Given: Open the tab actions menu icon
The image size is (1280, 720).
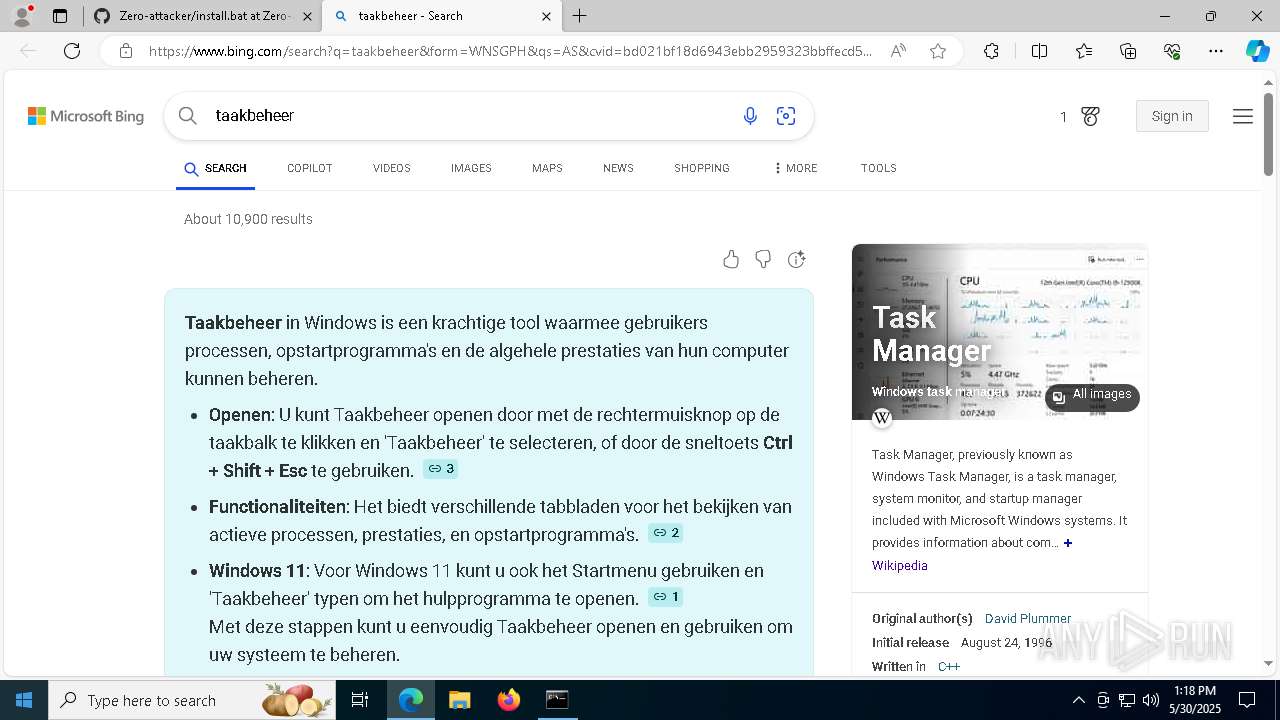Looking at the screenshot, I should pos(60,16).
